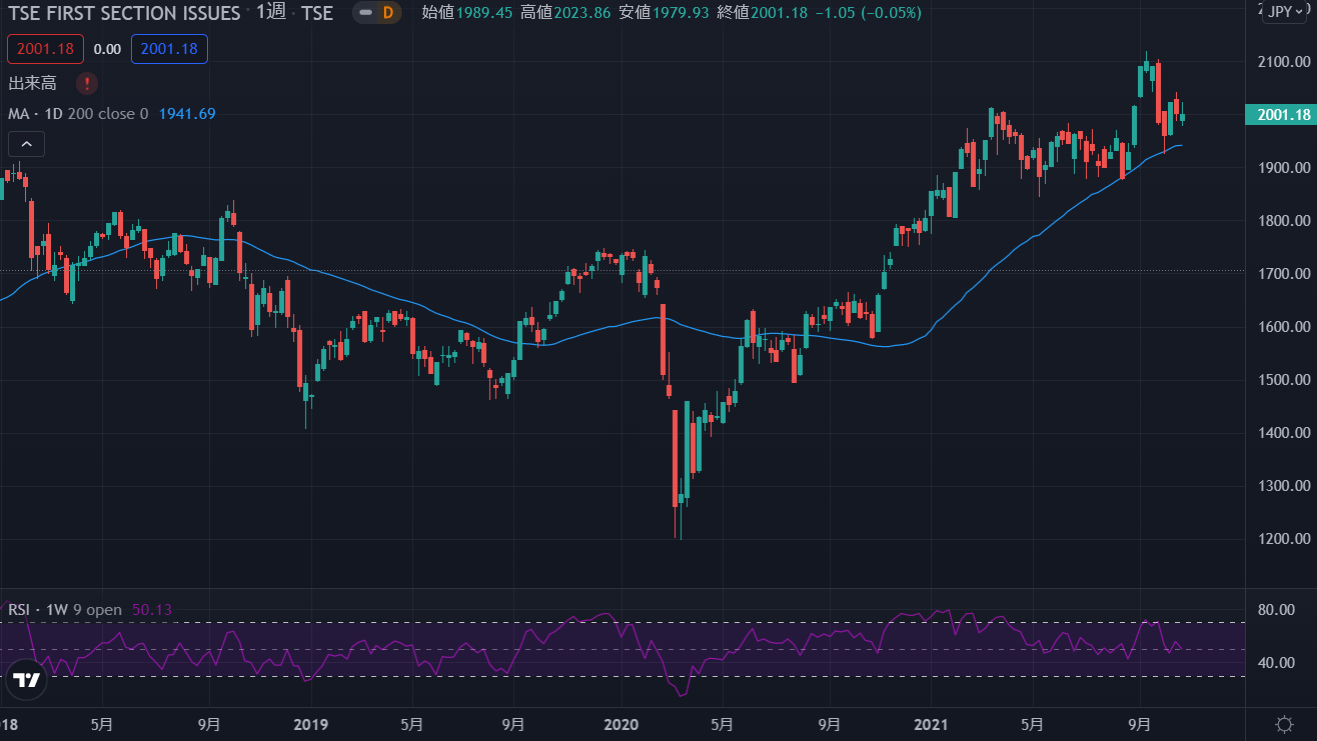Collapse the indicator legend with the chevron
1317x741 pixels.
click(26, 144)
